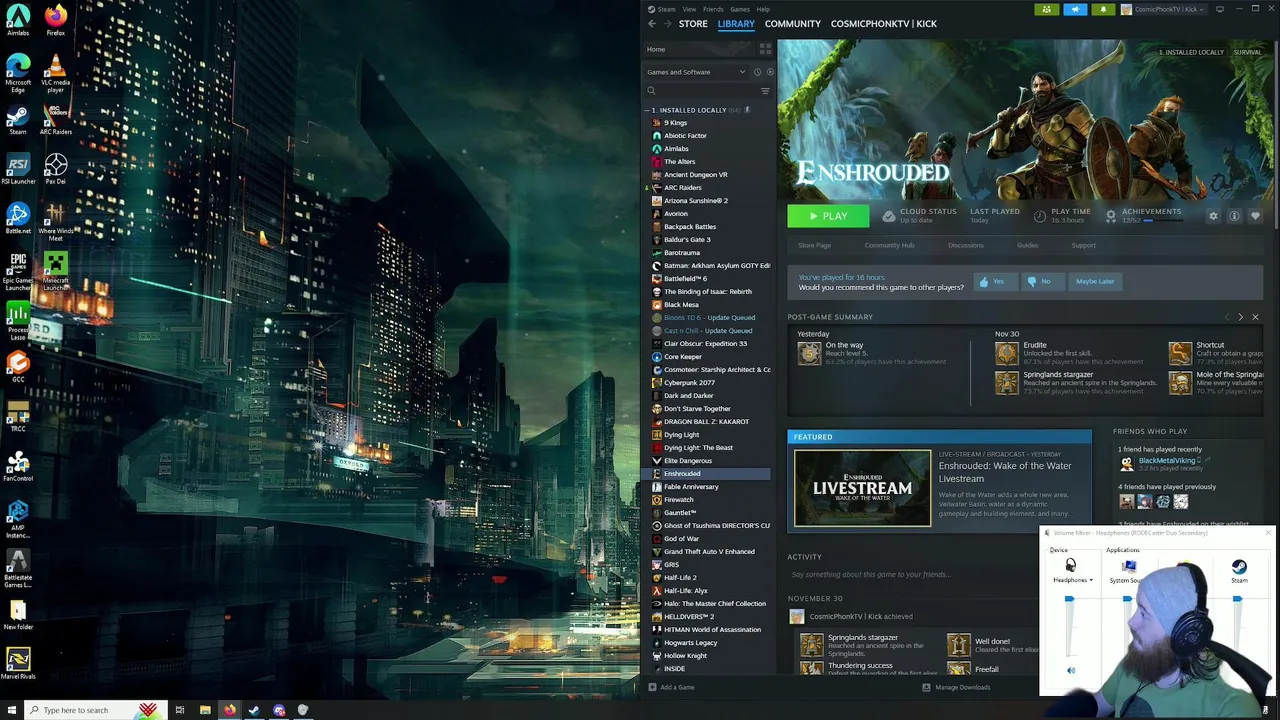This screenshot has width=1280, height=720.
Task: Open Task View on Windows taskbar
Action: (180, 710)
